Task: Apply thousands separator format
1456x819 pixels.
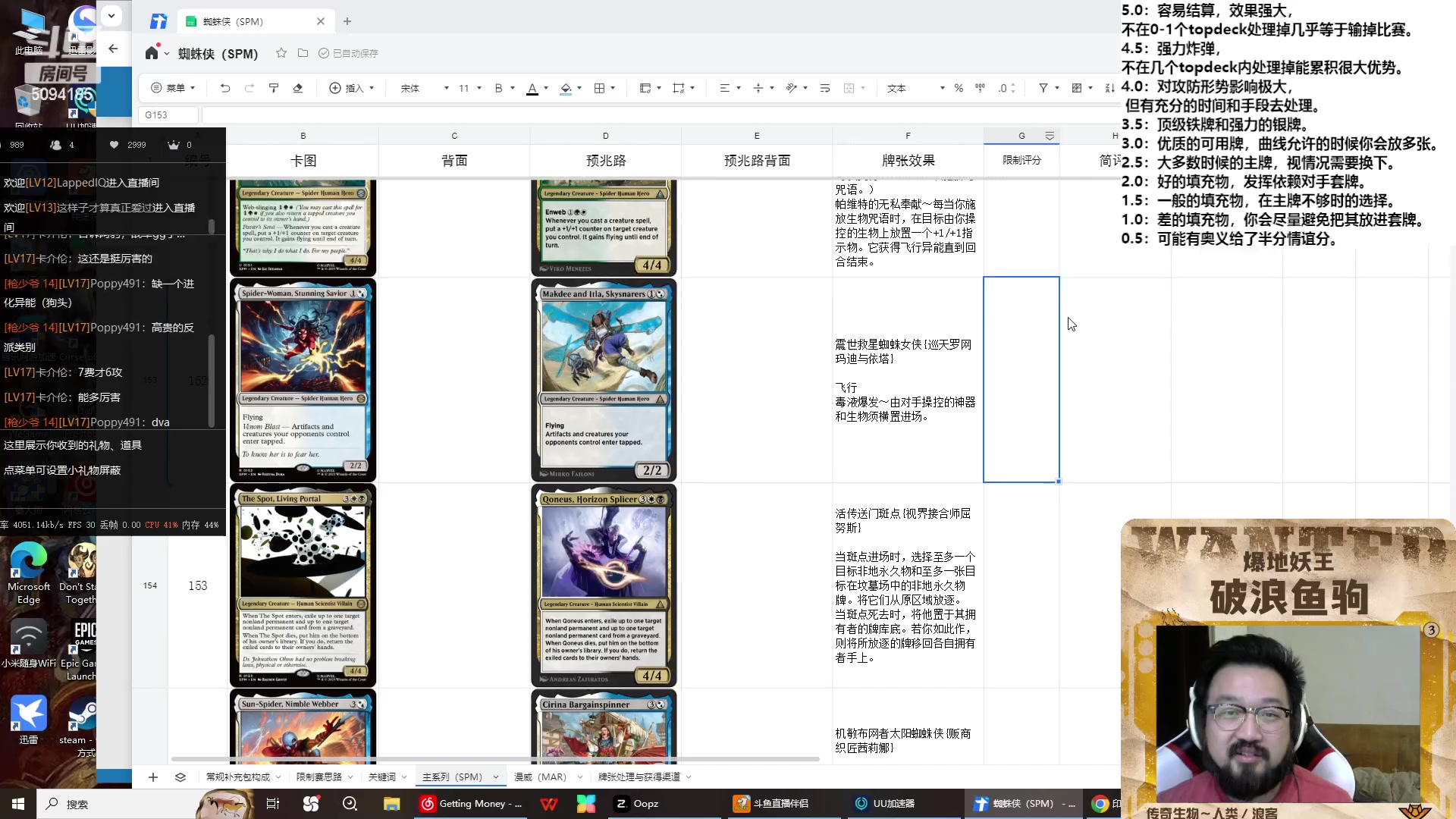Action: [x=980, y=88]
